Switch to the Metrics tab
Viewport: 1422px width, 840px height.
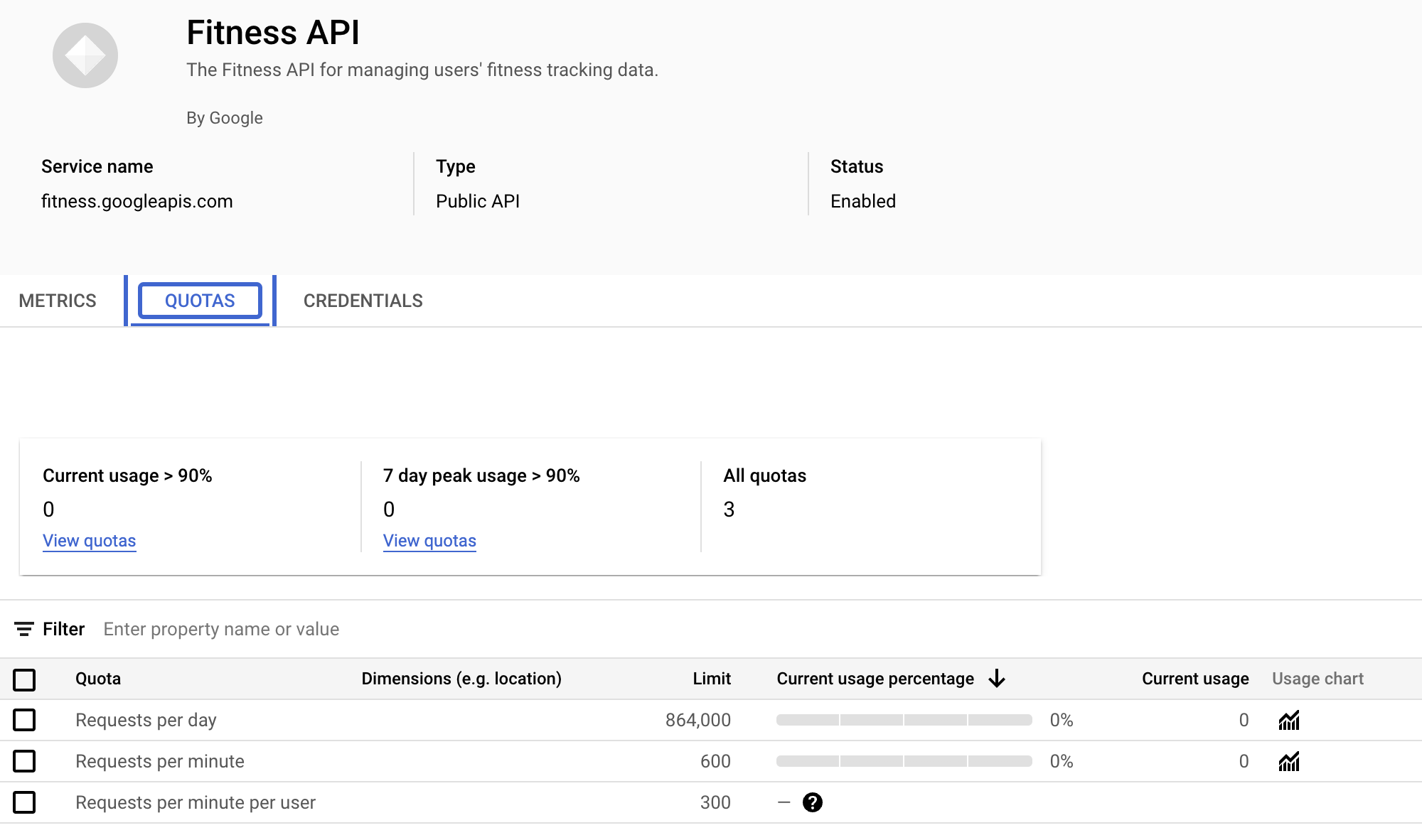(x=58, y=301)
